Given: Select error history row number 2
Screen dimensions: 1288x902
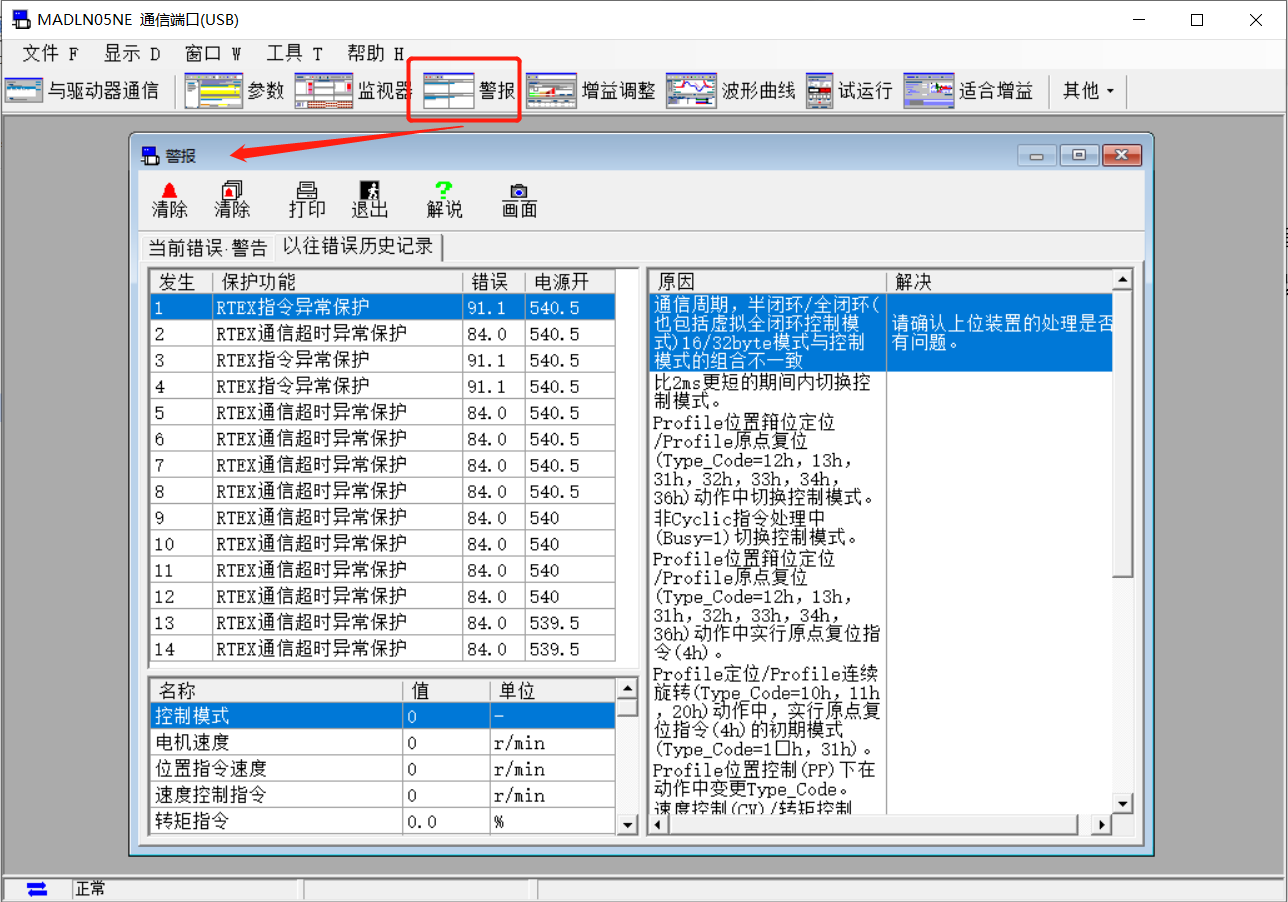Looking at the screenshot, I should point(382,333).
